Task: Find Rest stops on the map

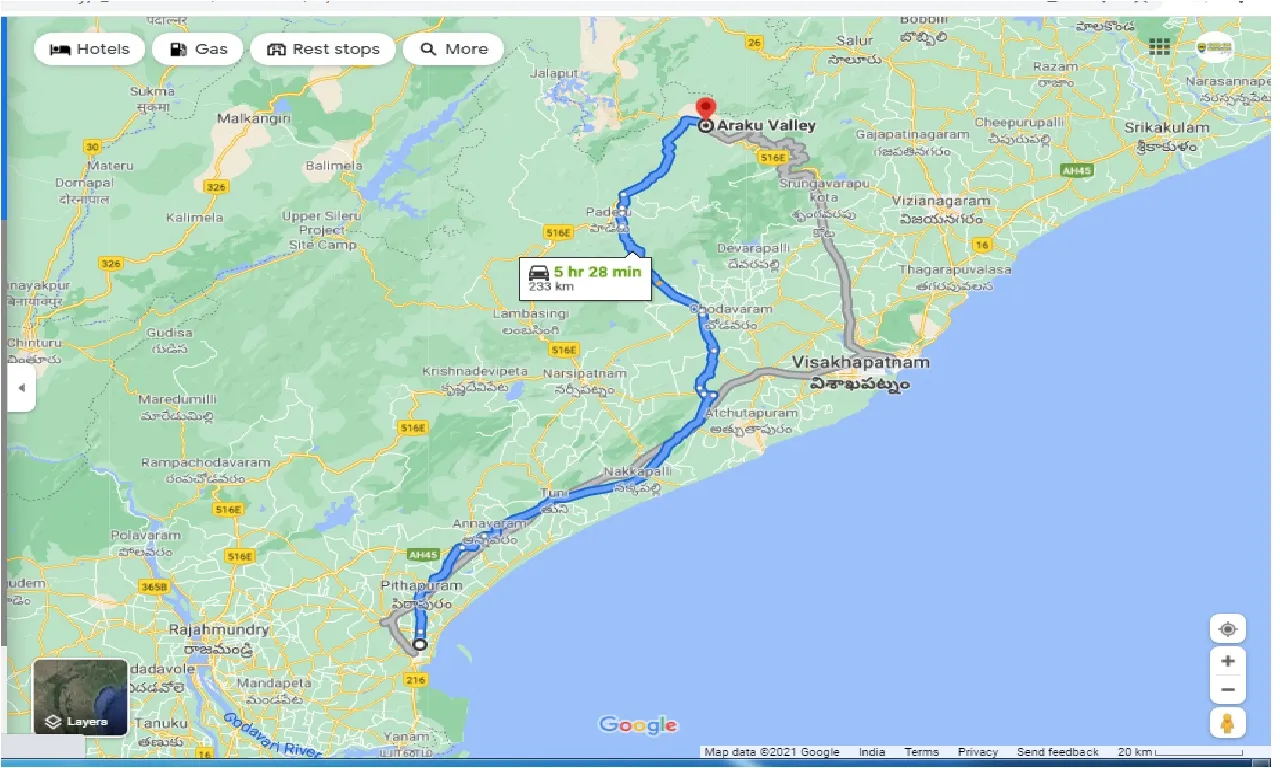Action: point(323,49)
